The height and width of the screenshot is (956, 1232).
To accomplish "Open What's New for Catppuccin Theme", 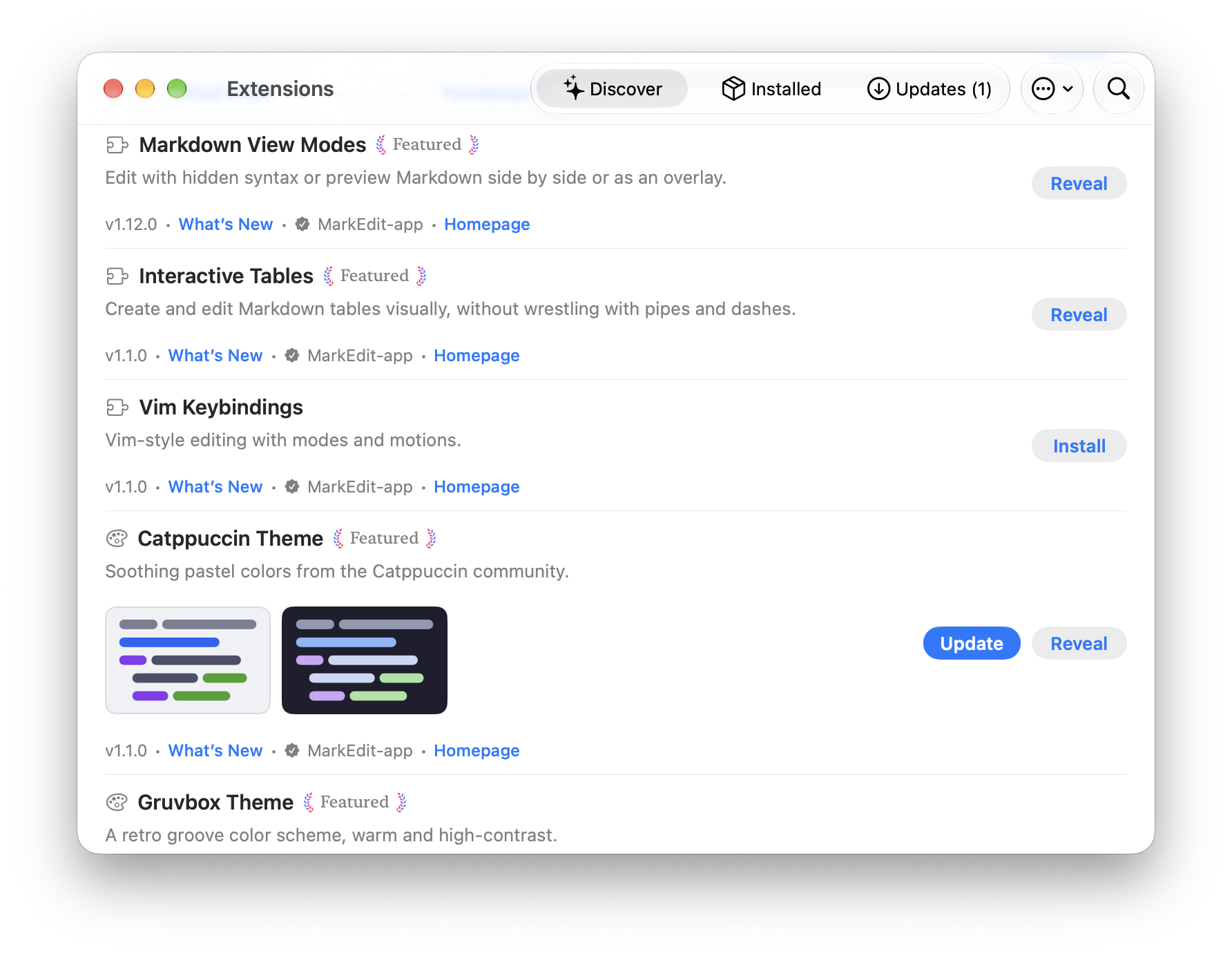I will [215, 750].
